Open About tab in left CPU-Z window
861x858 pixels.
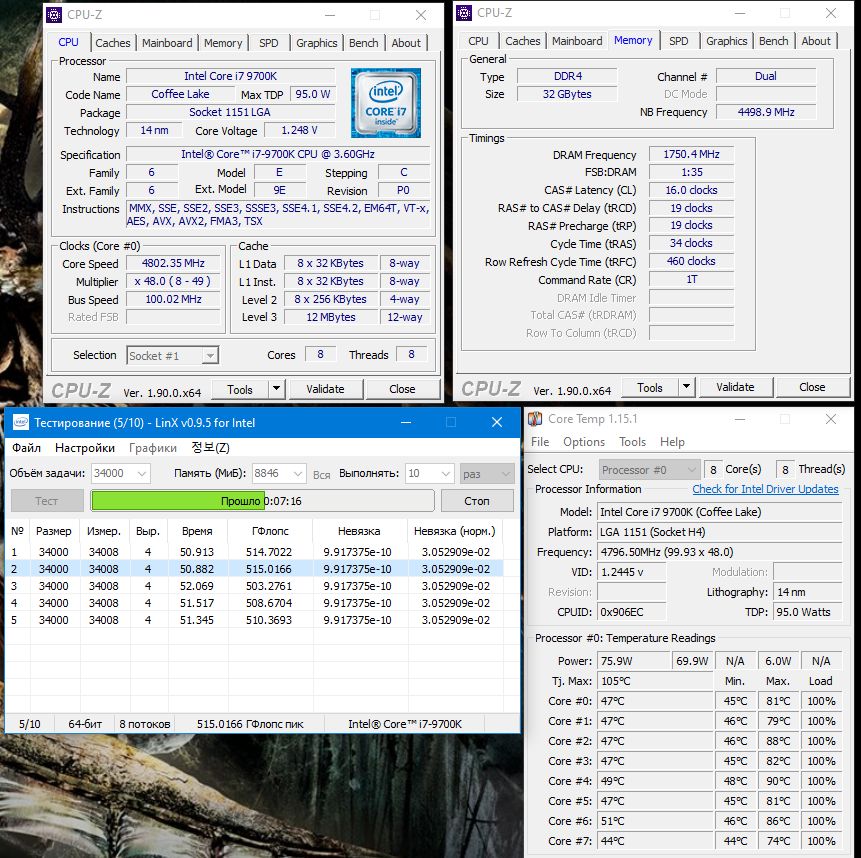point(406,43)
